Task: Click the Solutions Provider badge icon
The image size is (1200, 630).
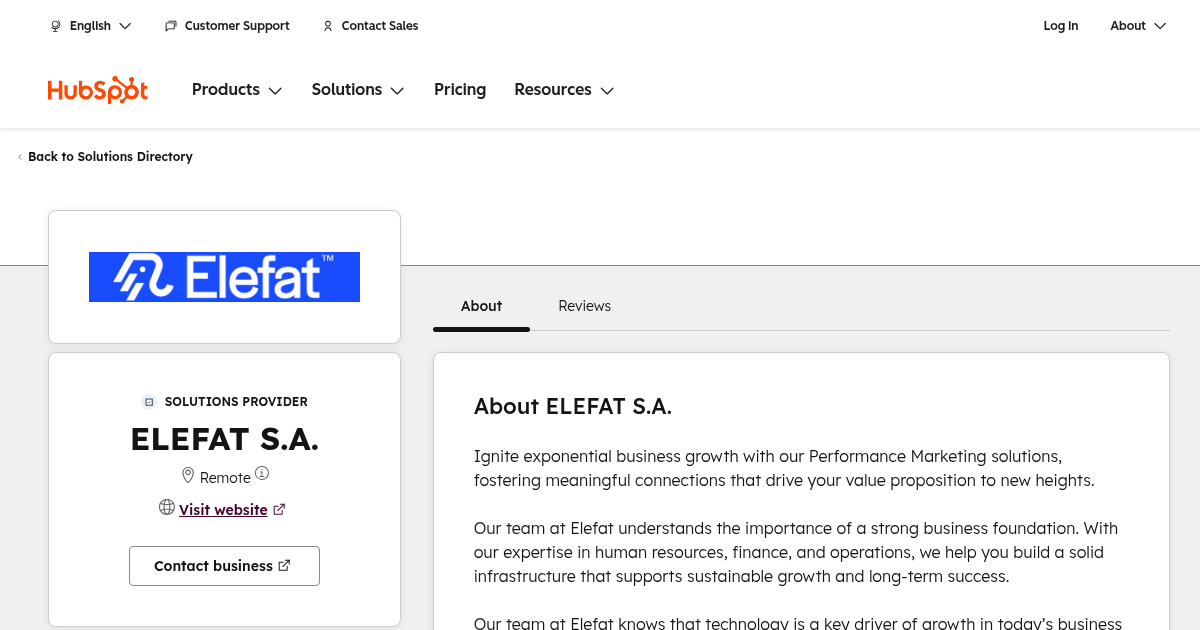Action: pyautogui.click(x=149, y=402)
